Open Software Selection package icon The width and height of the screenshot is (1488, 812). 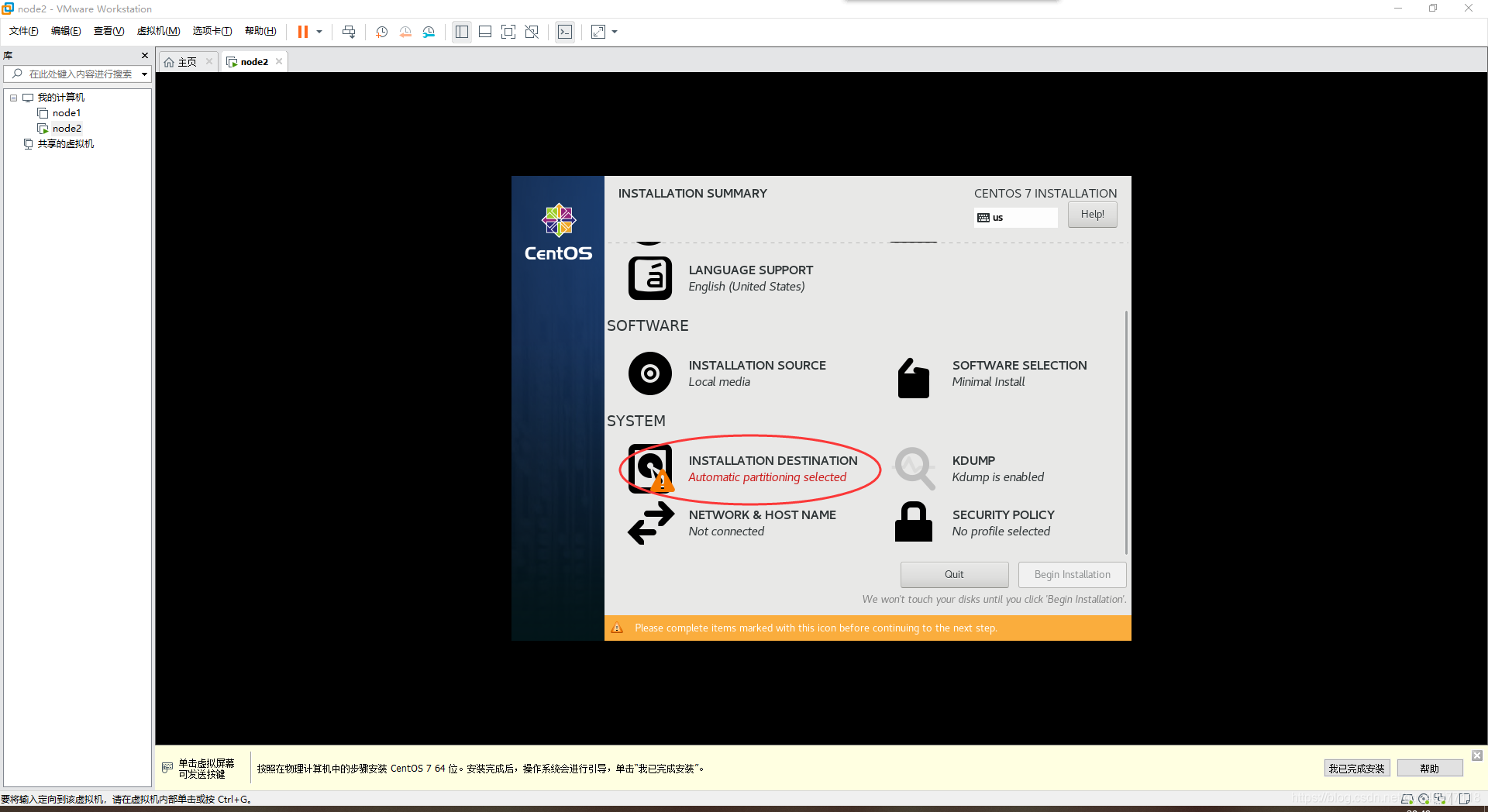pyautogui.click(x=914, y=377)
